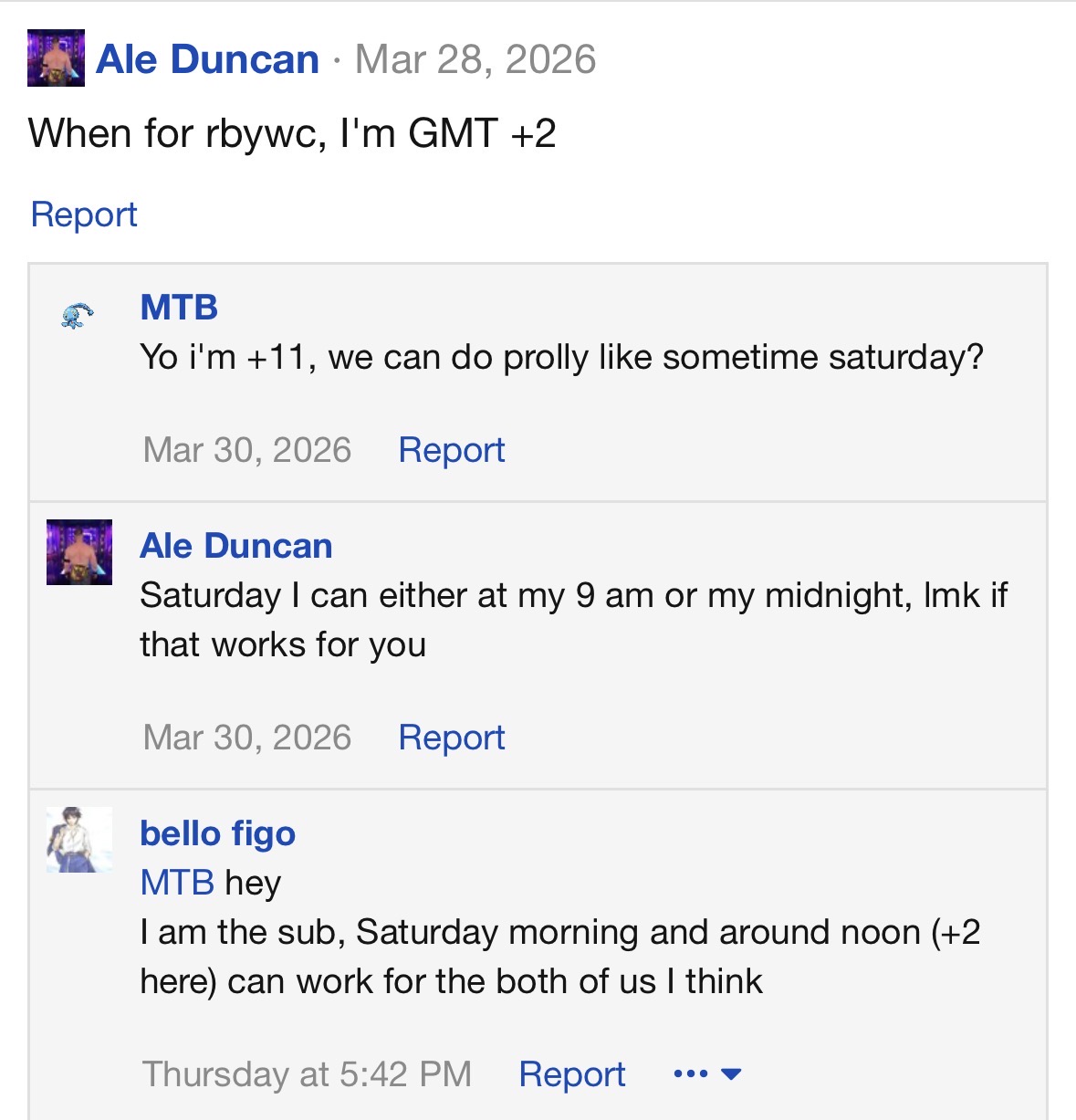Expand the more options menu on bello figo's comment
The image size is (1076, 1120).
(x=707, y=1074)
